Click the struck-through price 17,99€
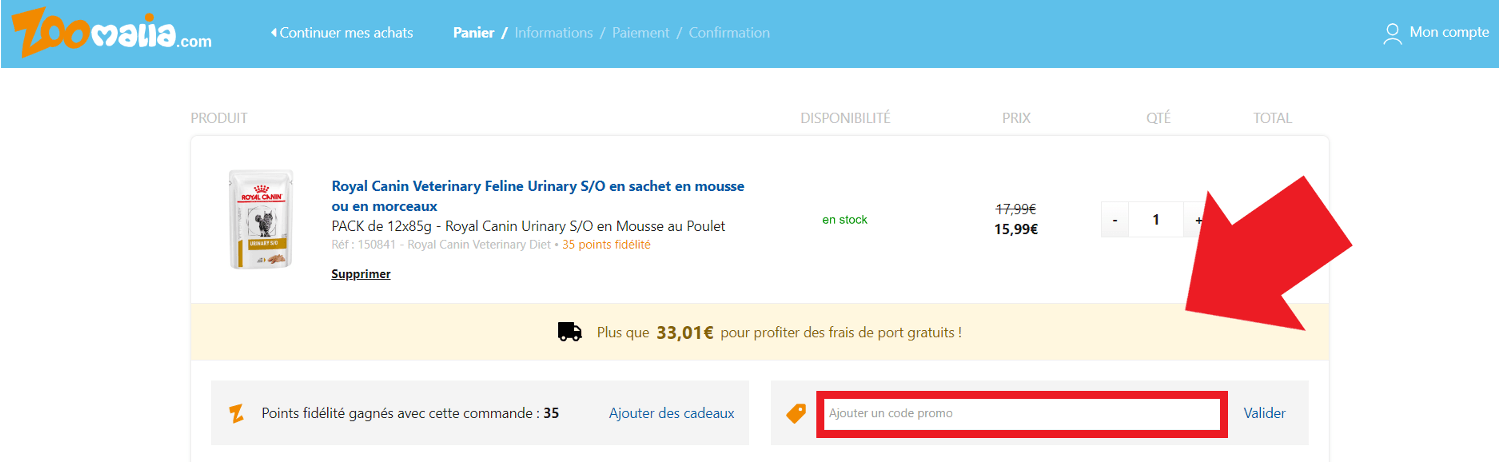 pyautogui.click(x=1016, y=209)
